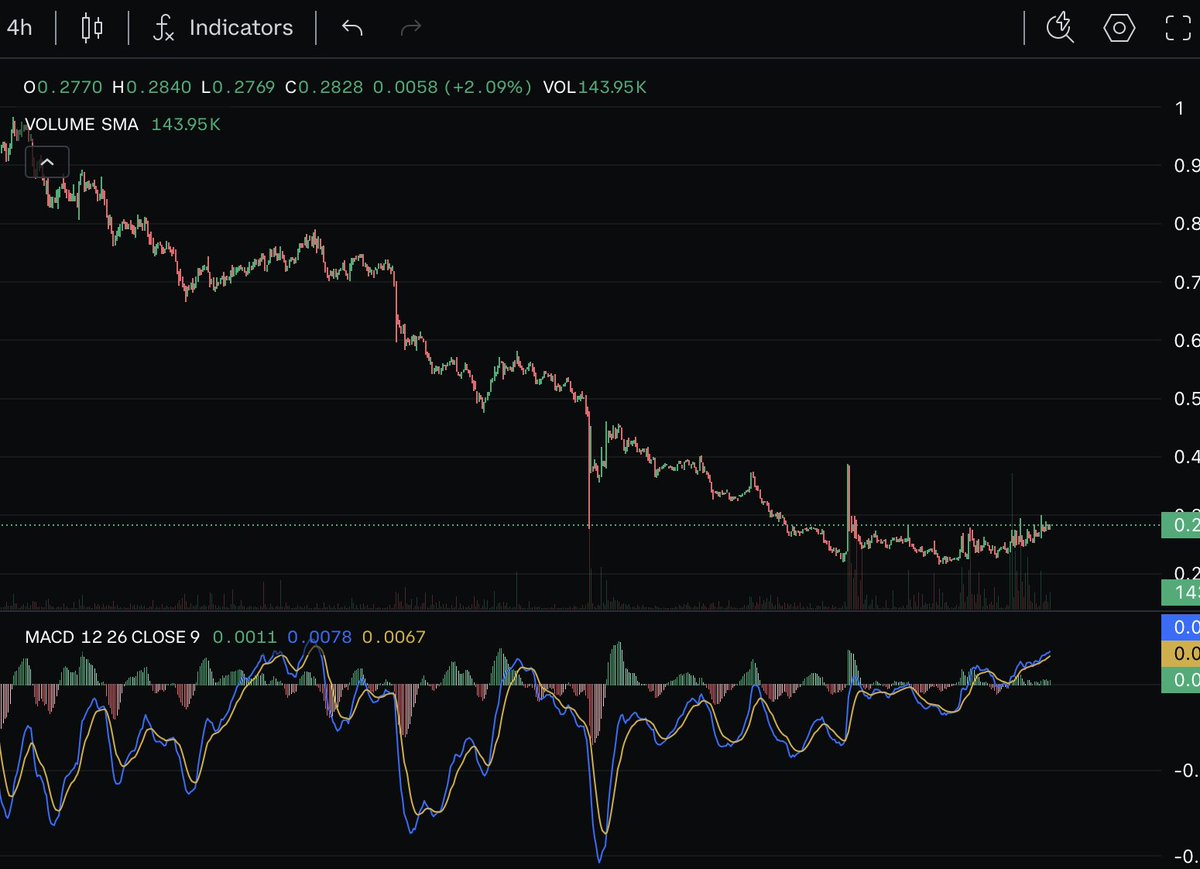This screenshot has height=869, width=1200.
Task: Click the right-side price scale area
Action: [1185, 350]
